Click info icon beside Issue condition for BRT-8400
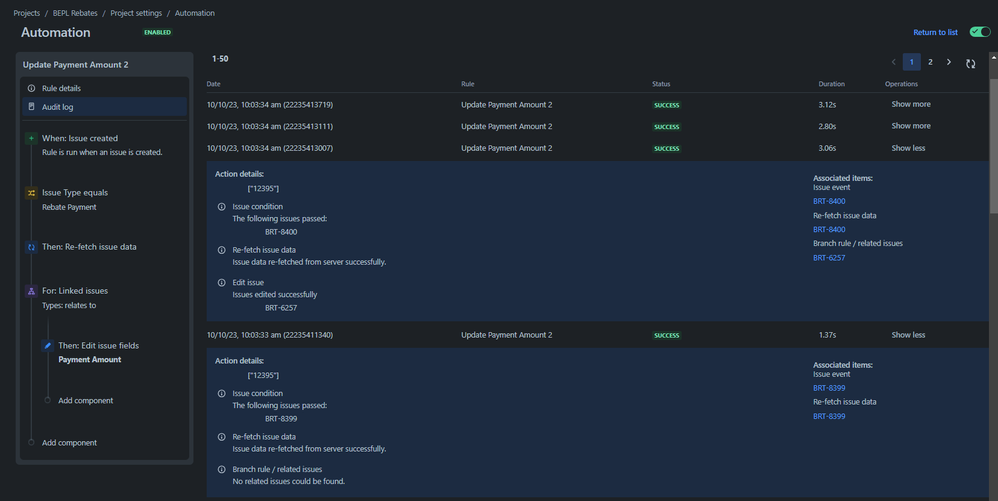 pos(221,207)
